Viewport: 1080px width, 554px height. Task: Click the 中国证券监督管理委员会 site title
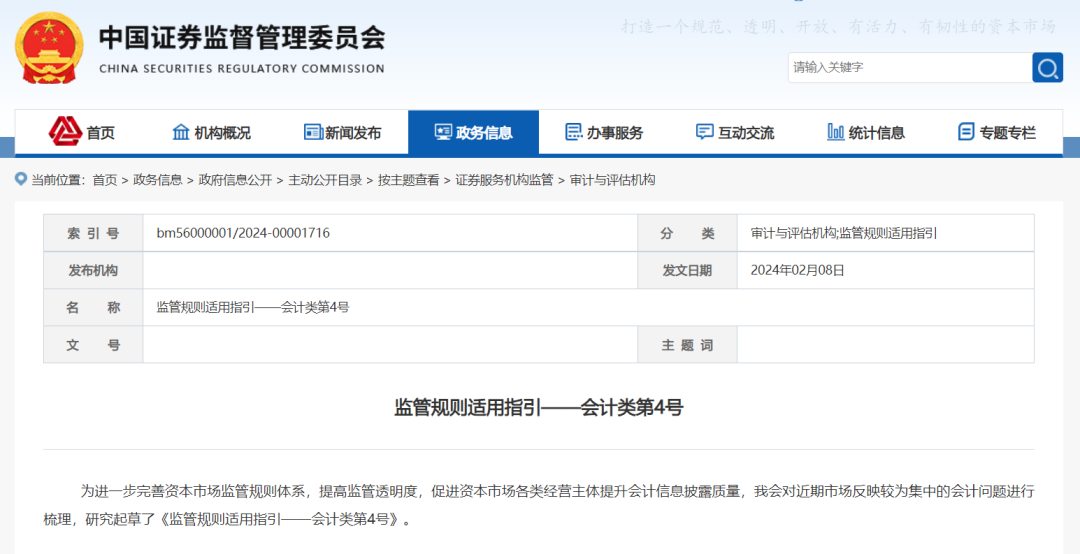[x=241, y=38]
